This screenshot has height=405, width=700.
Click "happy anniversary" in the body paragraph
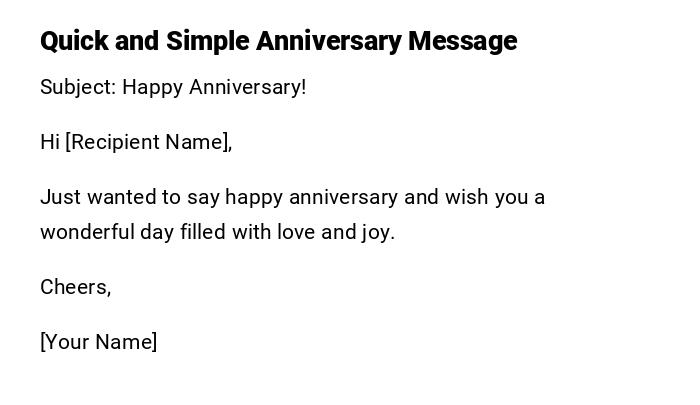click(x=311, y=197)
